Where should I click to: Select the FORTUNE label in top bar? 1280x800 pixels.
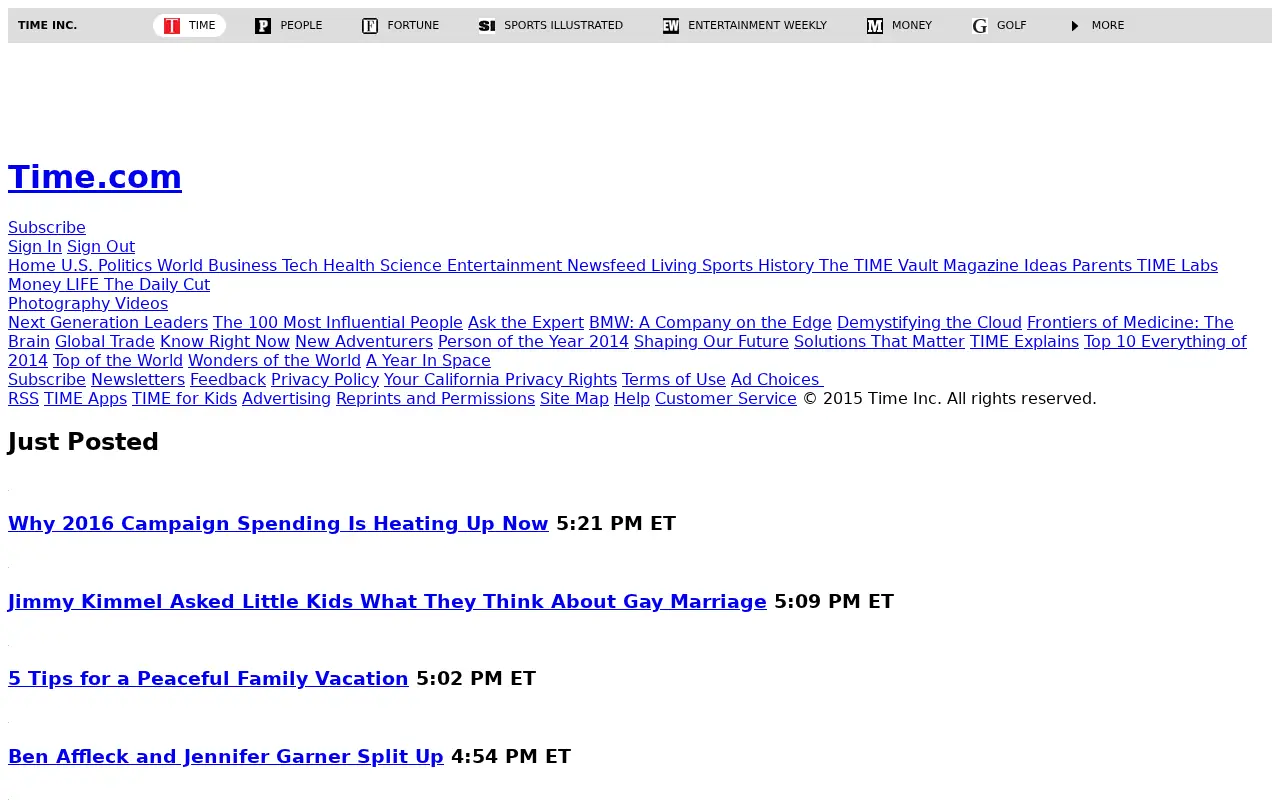(x=413, y=26)
